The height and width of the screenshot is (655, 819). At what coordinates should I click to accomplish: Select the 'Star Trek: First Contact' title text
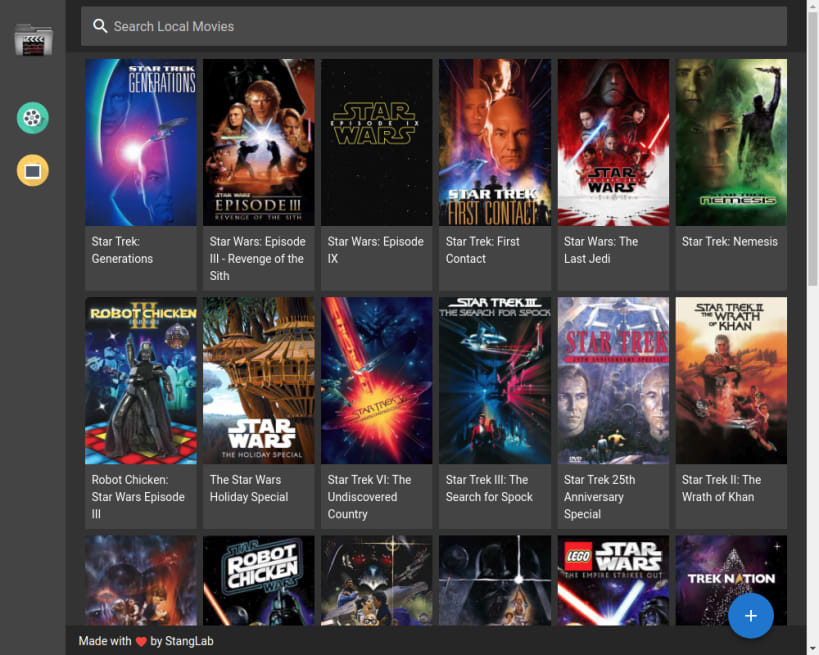(483, 250)
